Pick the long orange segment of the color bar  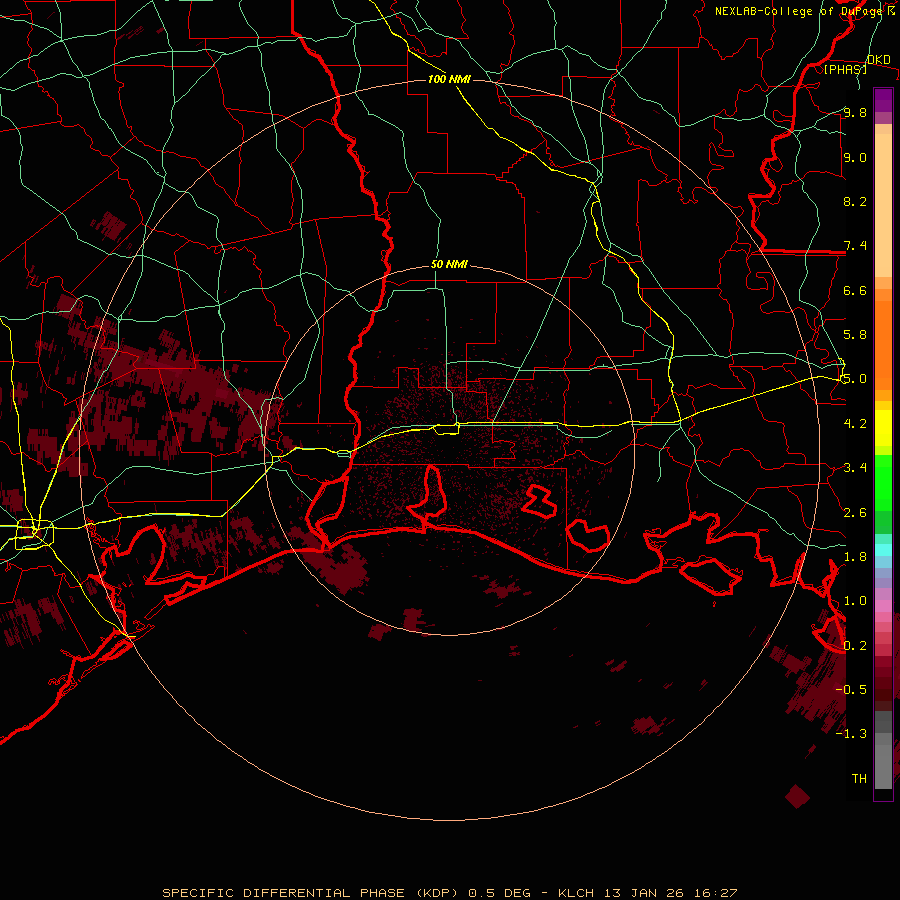(x=883, y=346)
